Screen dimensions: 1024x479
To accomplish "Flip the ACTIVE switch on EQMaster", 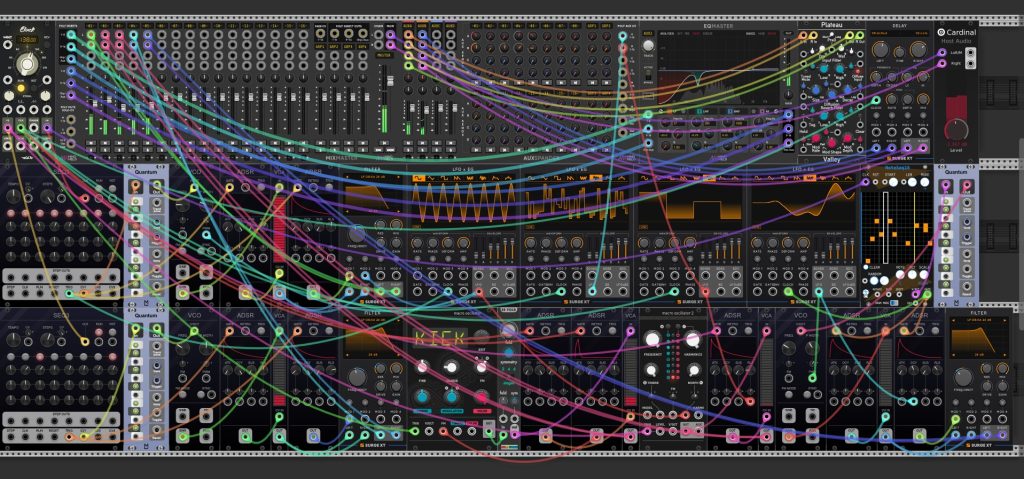I will pos(648,73).
